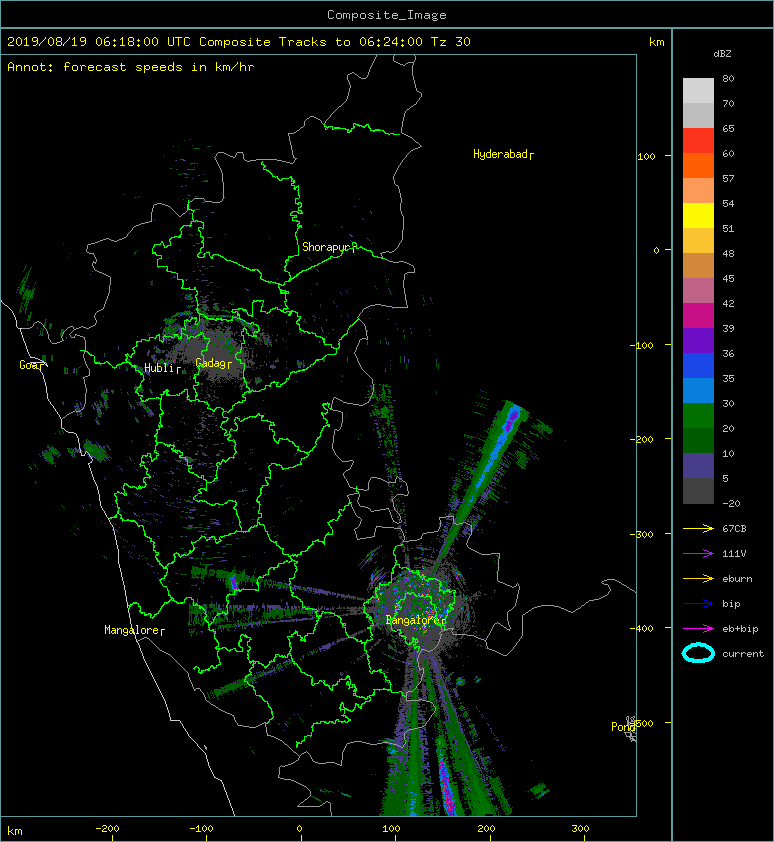Image resolution: width=774 pixels, height=842 pixels.
Task: Click the amber 51 dBZ color swatch
Action: (698, 241)
